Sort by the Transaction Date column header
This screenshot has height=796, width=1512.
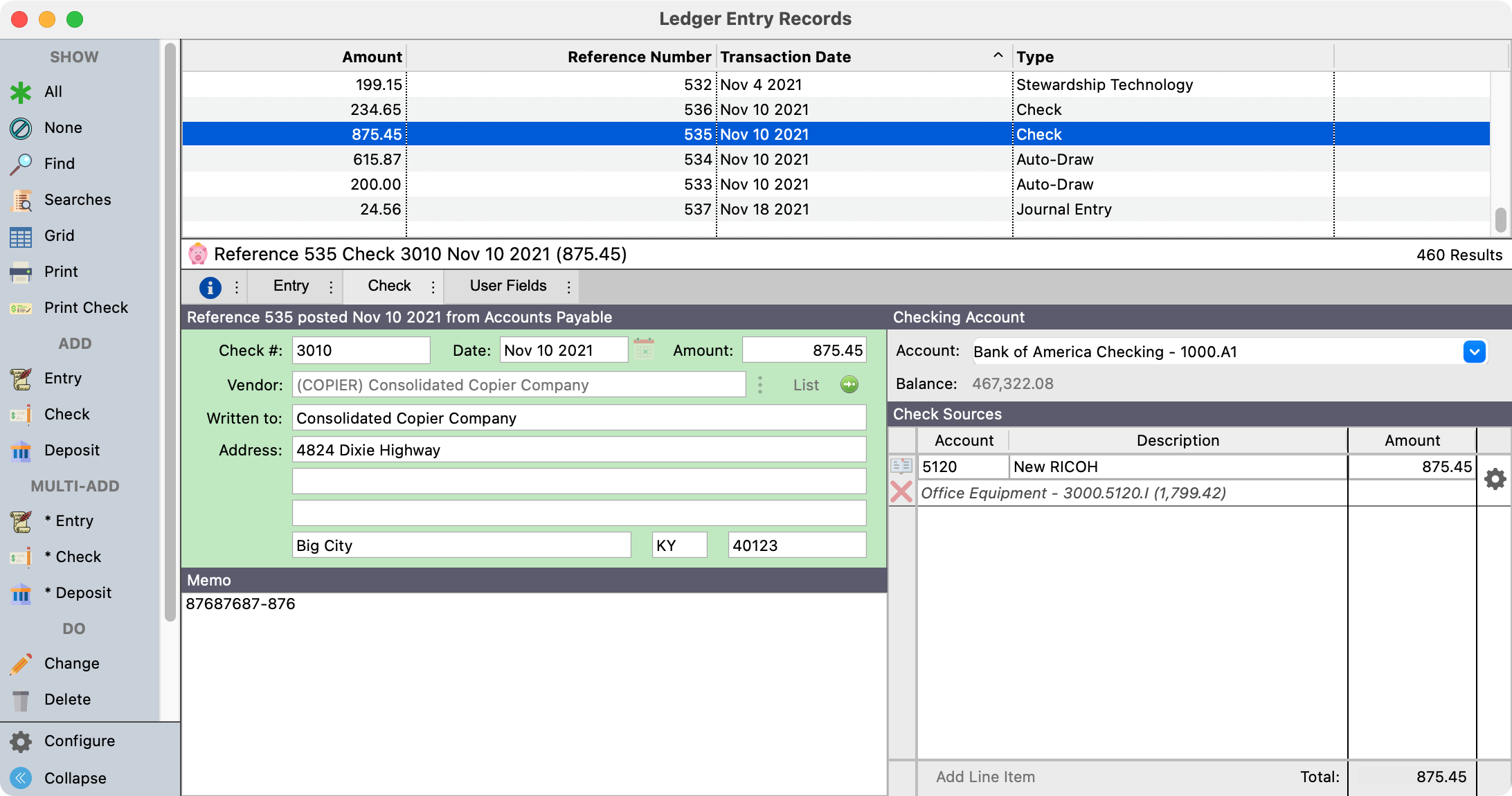point(785,57)
